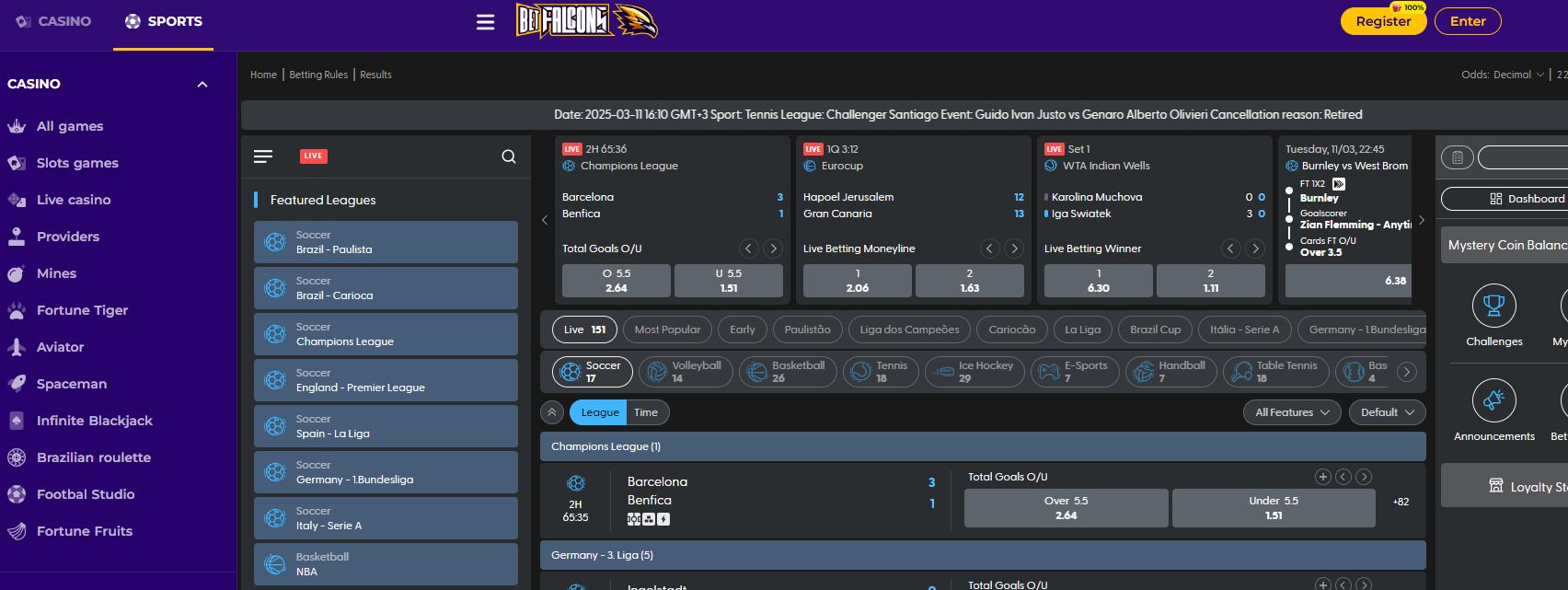Click the Enter login button
This screenshot has width=1568, height=590.
[x=1468, y=21]
